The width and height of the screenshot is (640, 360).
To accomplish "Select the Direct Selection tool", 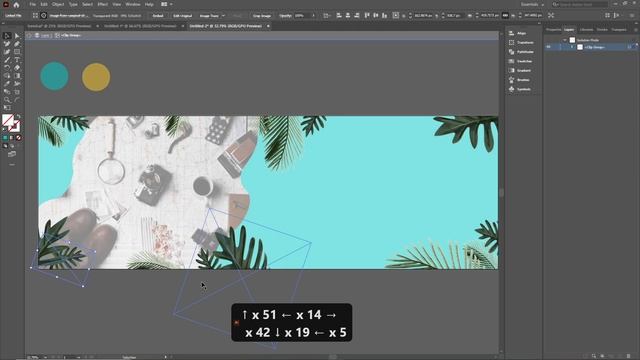I will pos(17,36).
